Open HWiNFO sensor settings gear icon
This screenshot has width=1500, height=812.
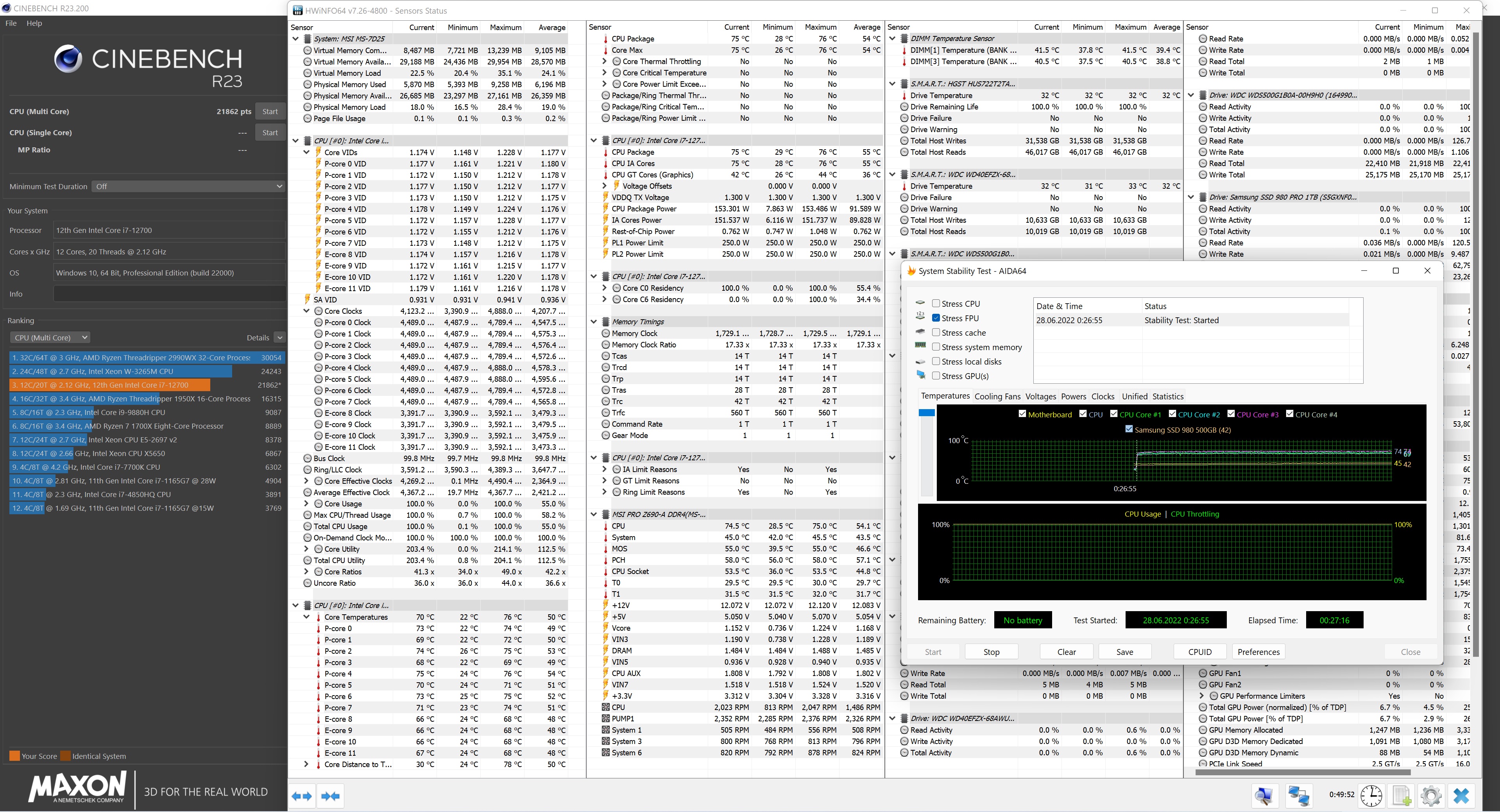tap(1431, 795)
